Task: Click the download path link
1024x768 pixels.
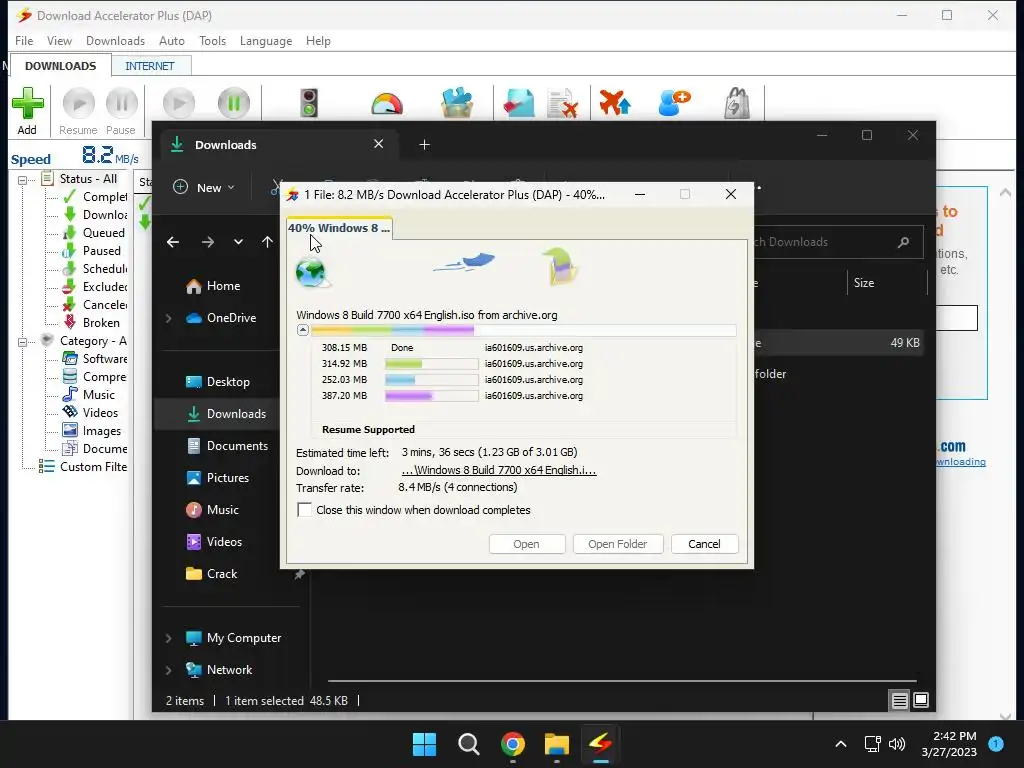Action: click(499, 470)
